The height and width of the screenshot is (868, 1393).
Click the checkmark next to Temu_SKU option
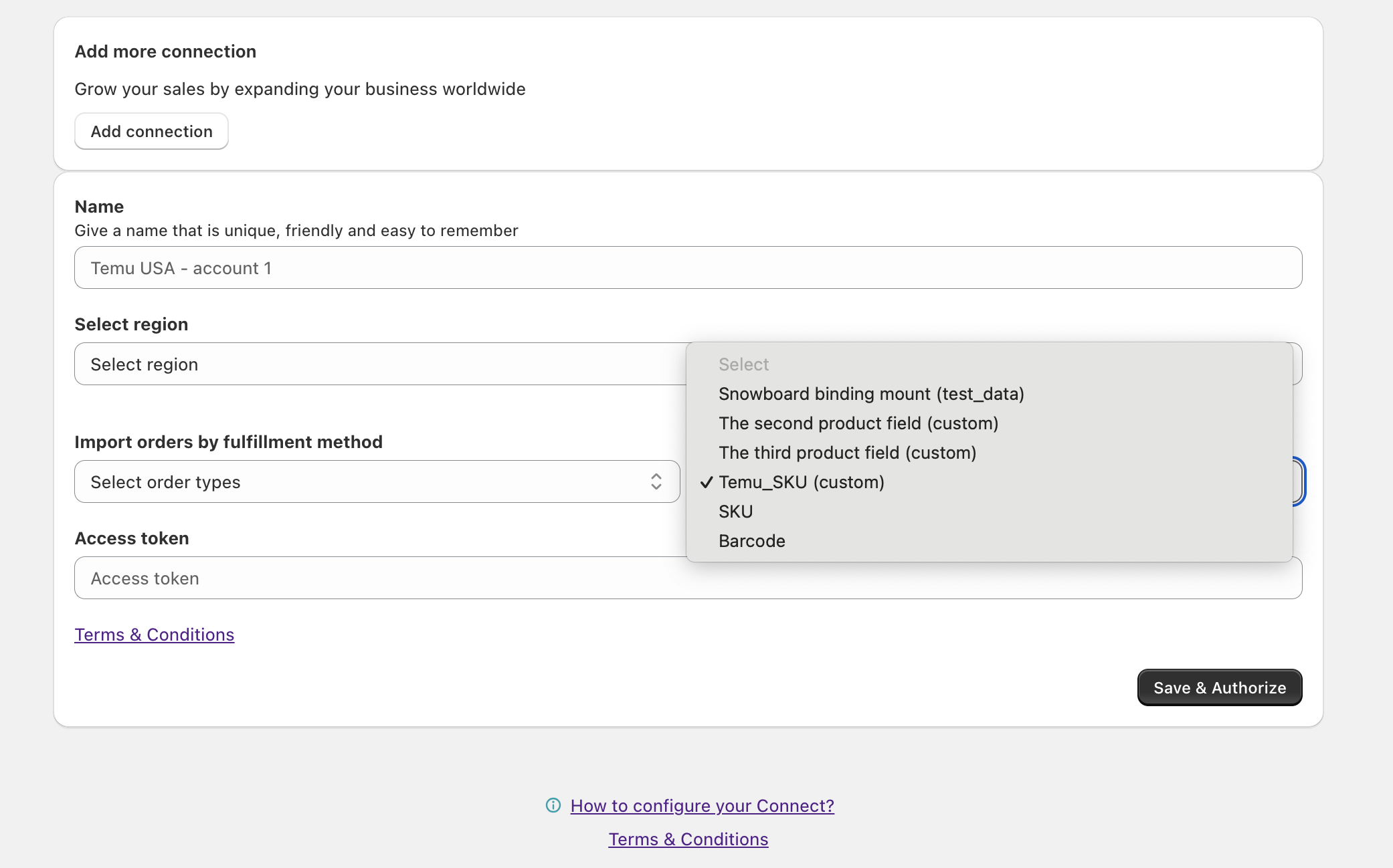706,481
